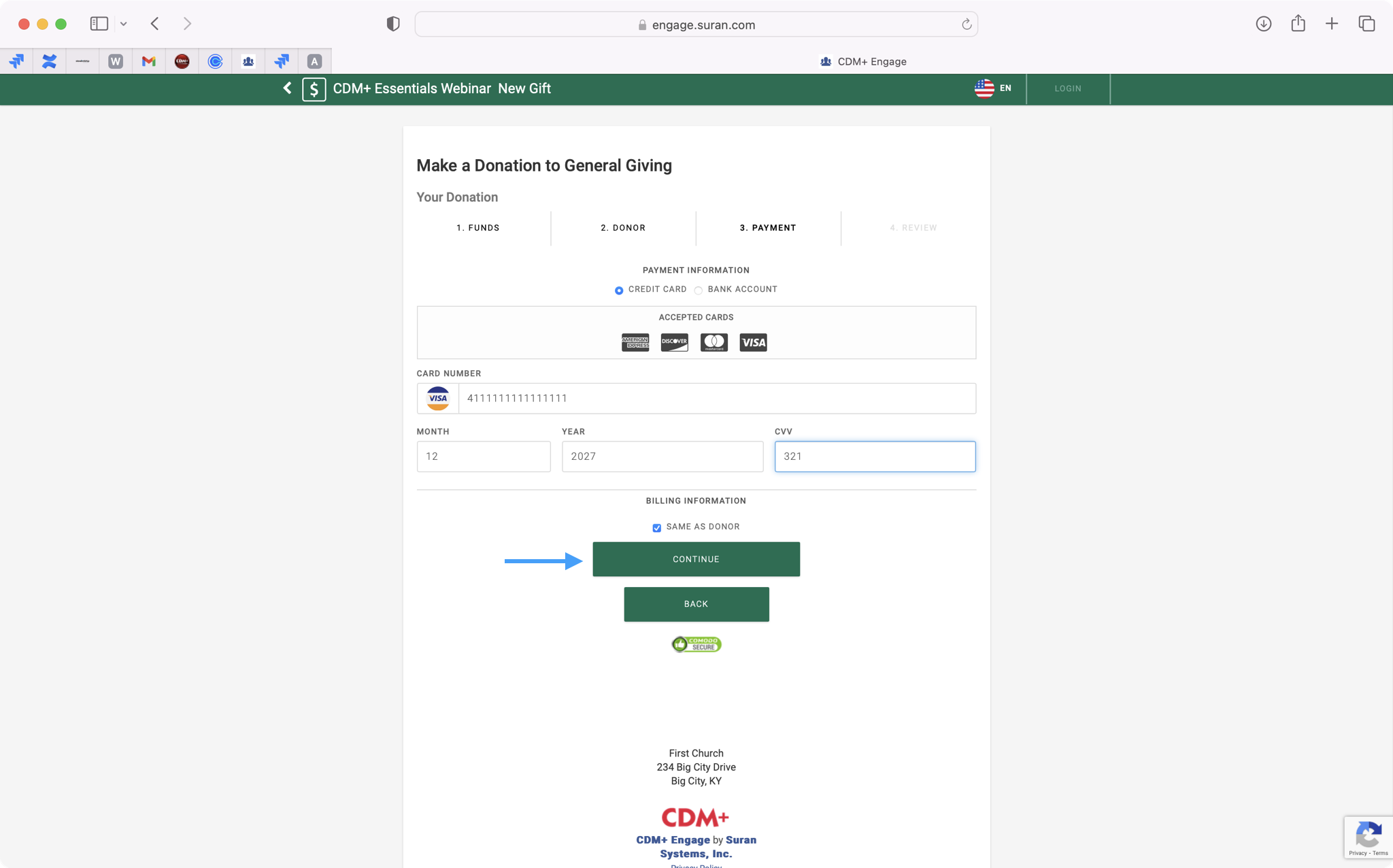Uncheck Same As Donor checkbox
Image resolution: width=1393 pixels, height=868 pixels.
point(656,528)
